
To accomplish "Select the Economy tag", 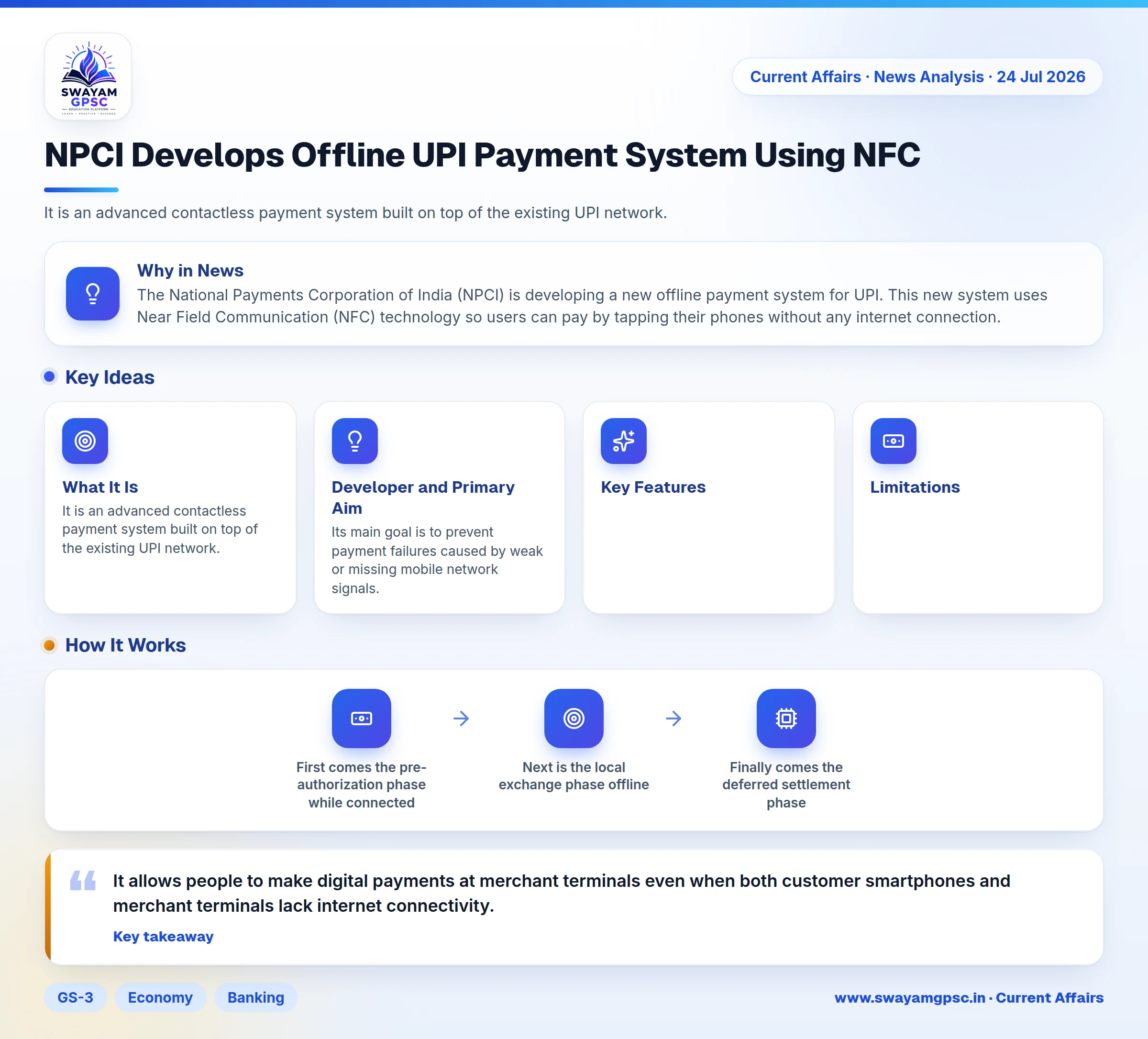I will tap(161, 997).
